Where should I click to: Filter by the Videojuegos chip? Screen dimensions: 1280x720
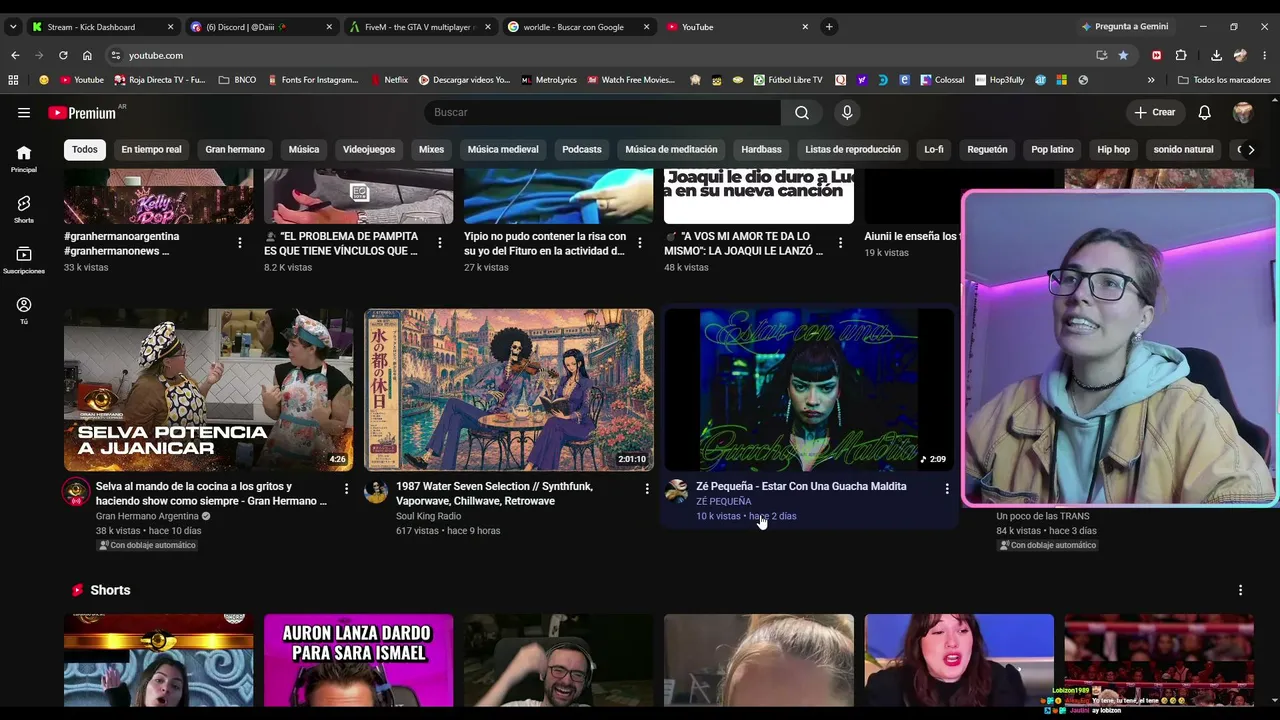(x=369, y=149)
